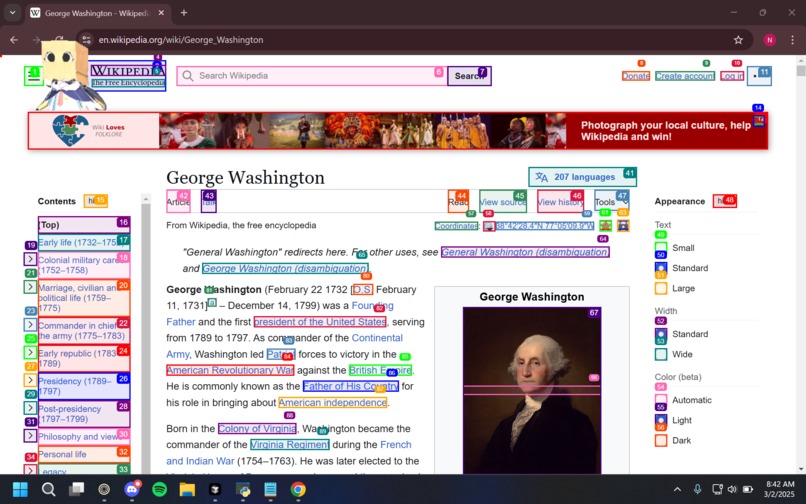Expand the Early republic contents section
Viewport: 806px width, 504px height.
point(30,353)
